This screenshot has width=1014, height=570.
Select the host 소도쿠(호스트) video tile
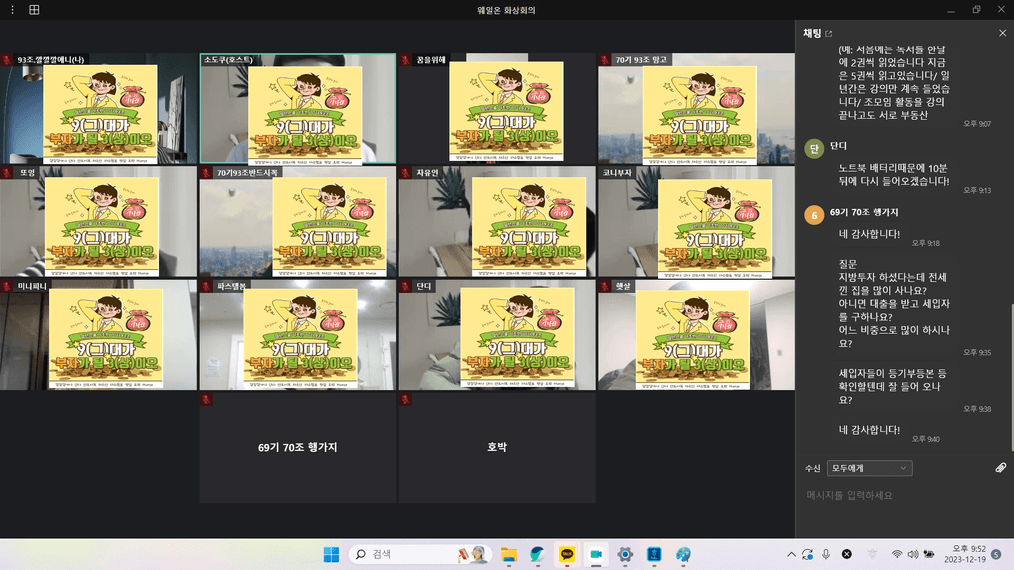297,108
